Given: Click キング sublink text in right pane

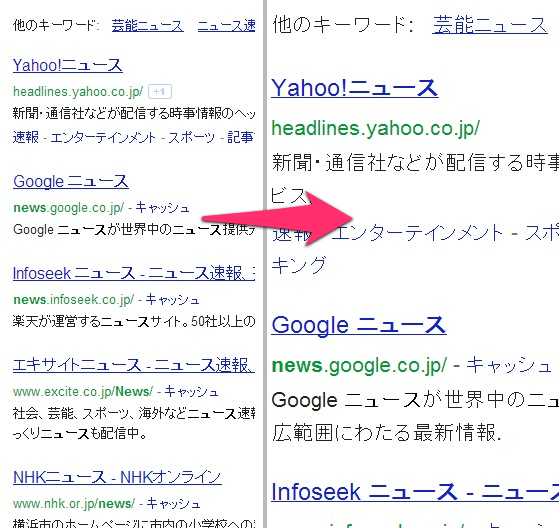Looking at the screenshot, I should tap(299, 265).
